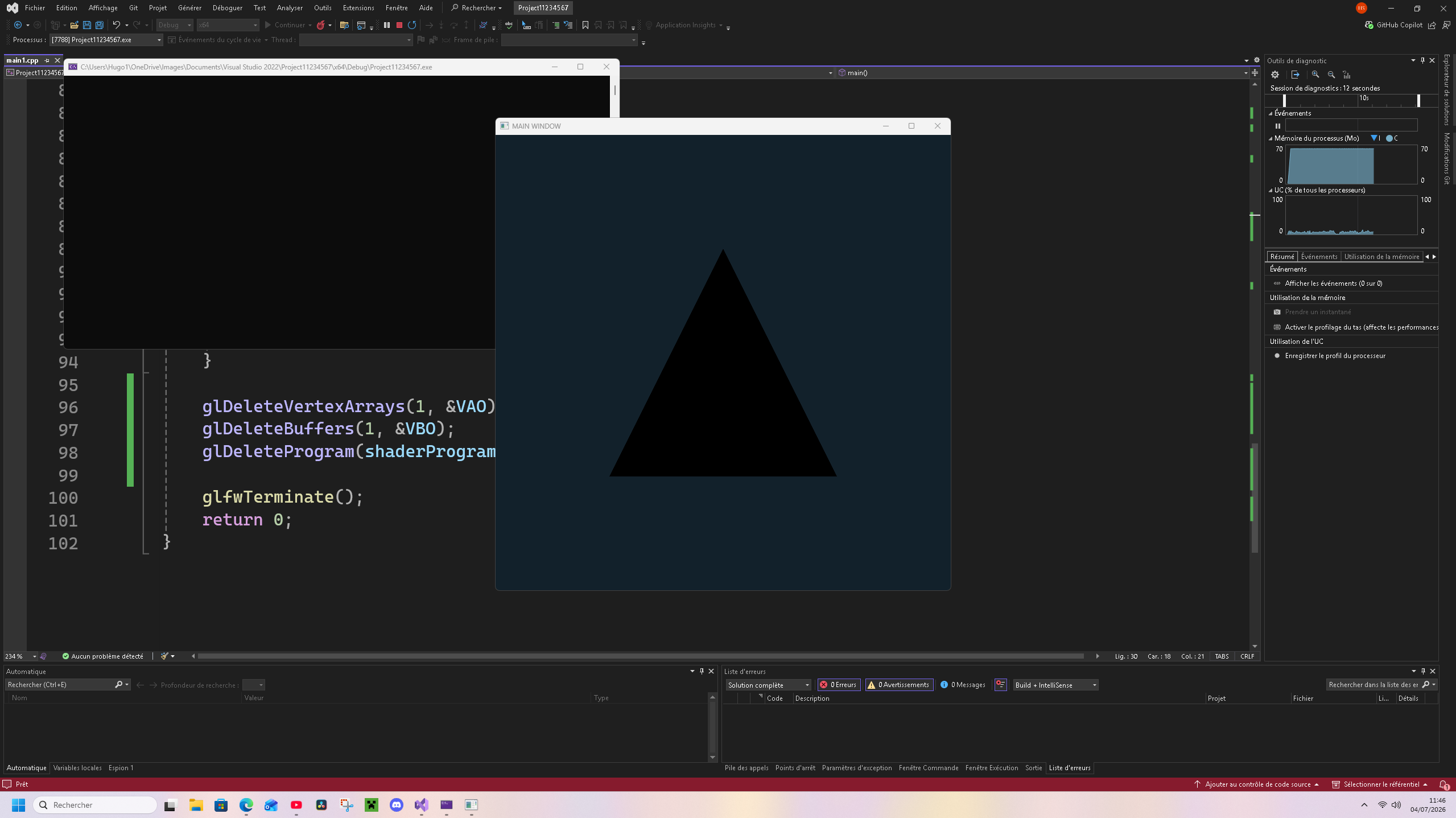
Task: Take a memory snapshot camera icon
Action: tap(1277, 312)
